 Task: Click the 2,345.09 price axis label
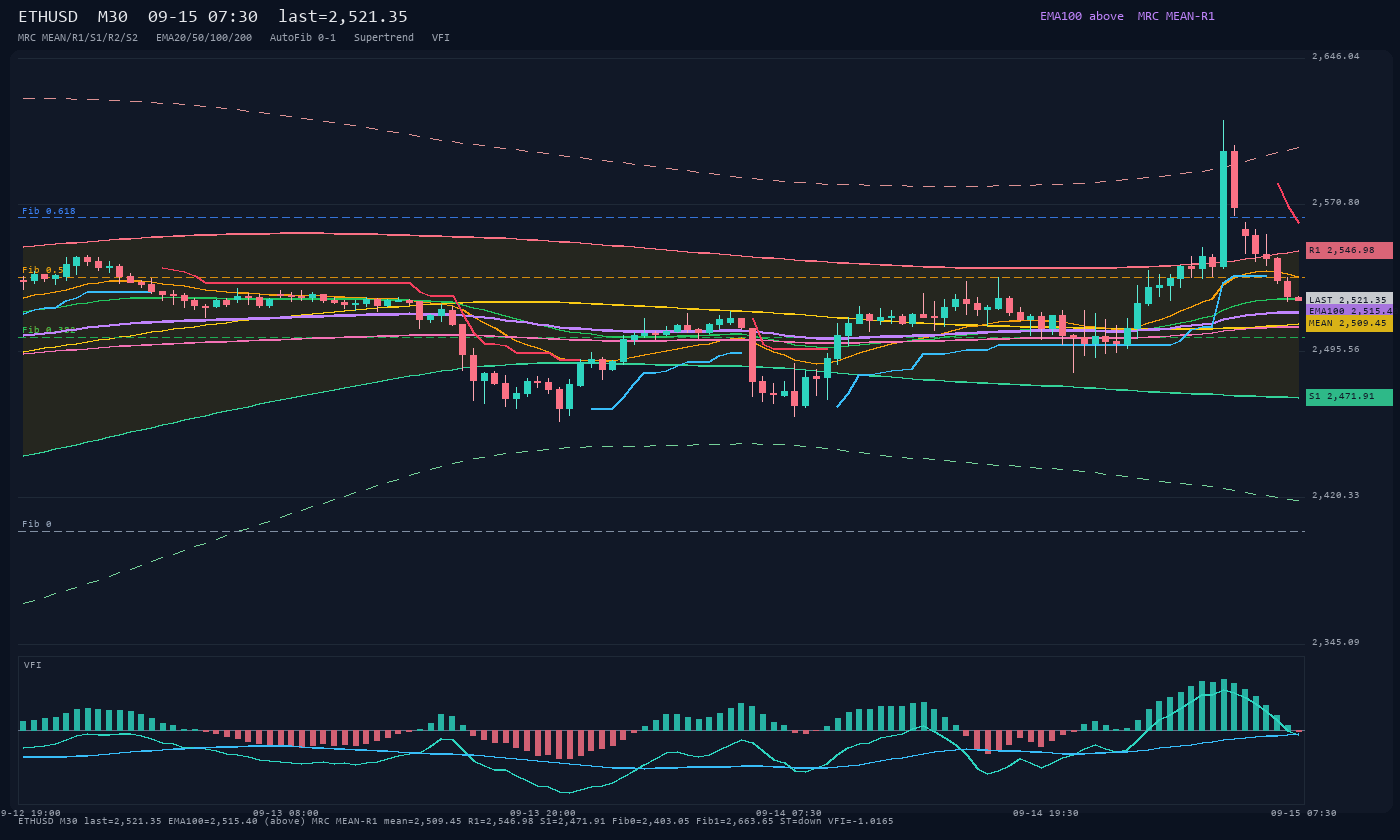(1336, 642)
